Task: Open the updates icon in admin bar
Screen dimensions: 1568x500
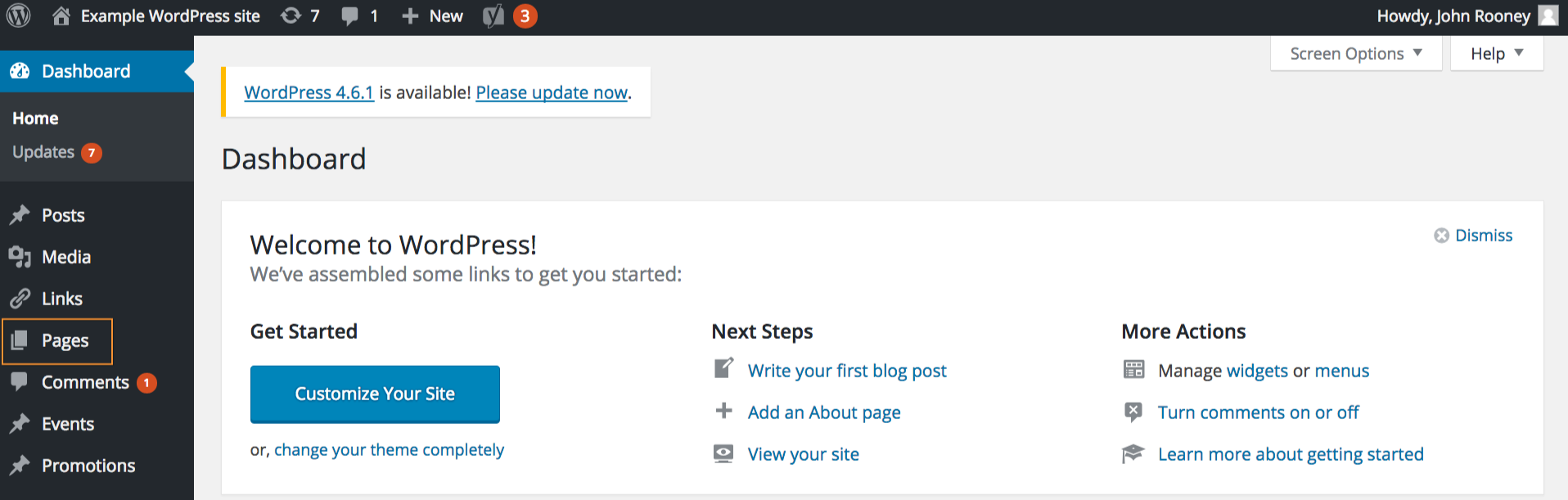Action: [x=291, y=16]
